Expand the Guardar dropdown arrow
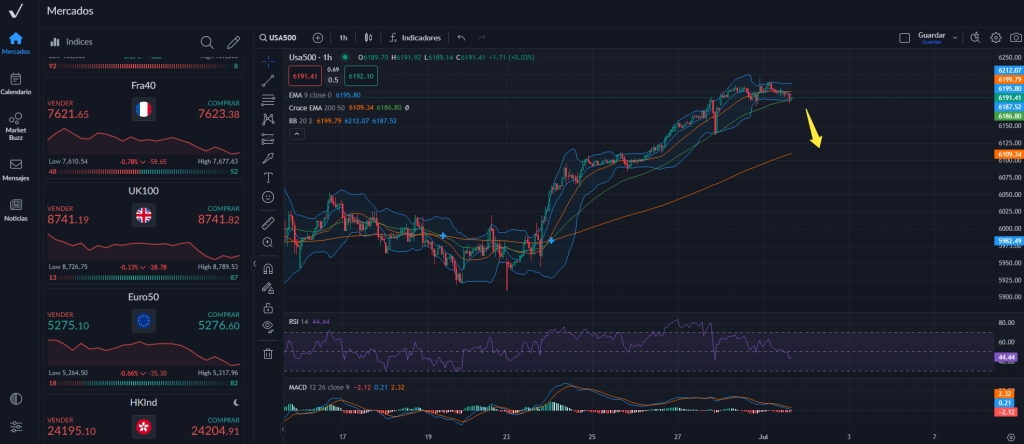 click(x=955, y=38)
